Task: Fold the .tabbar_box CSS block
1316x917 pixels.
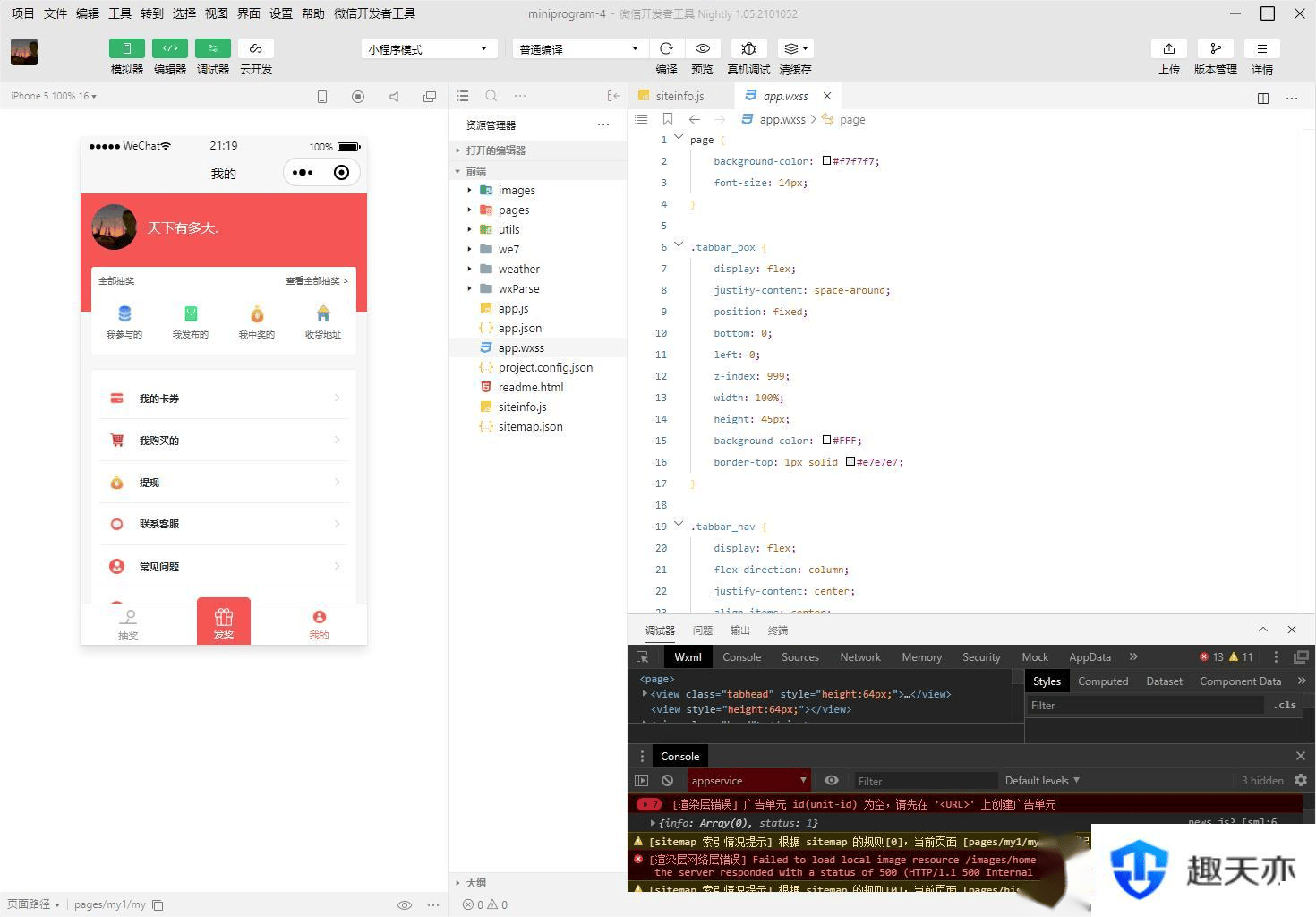Action: (679, 245)
